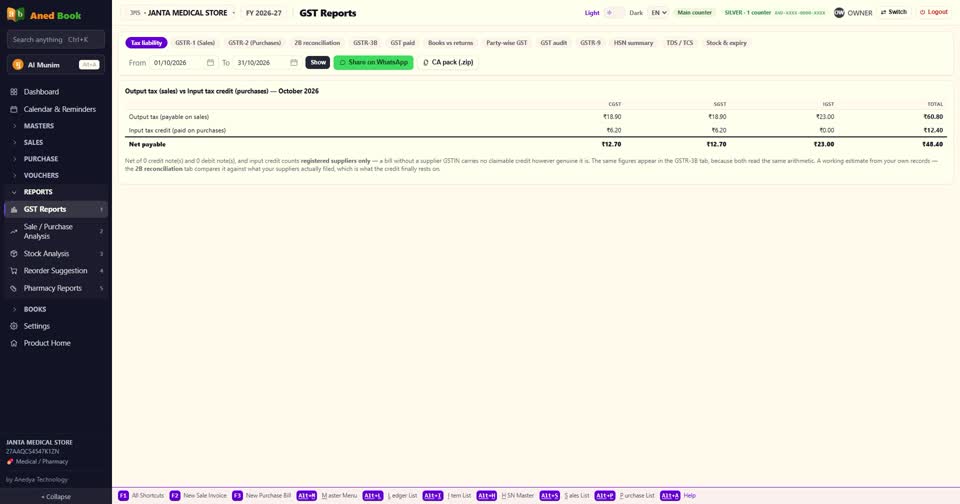Image resolution: width=960 pixels, height=504 pixels.
Task: Click the Alt+I Item List key badge
Action: [433, 495]
